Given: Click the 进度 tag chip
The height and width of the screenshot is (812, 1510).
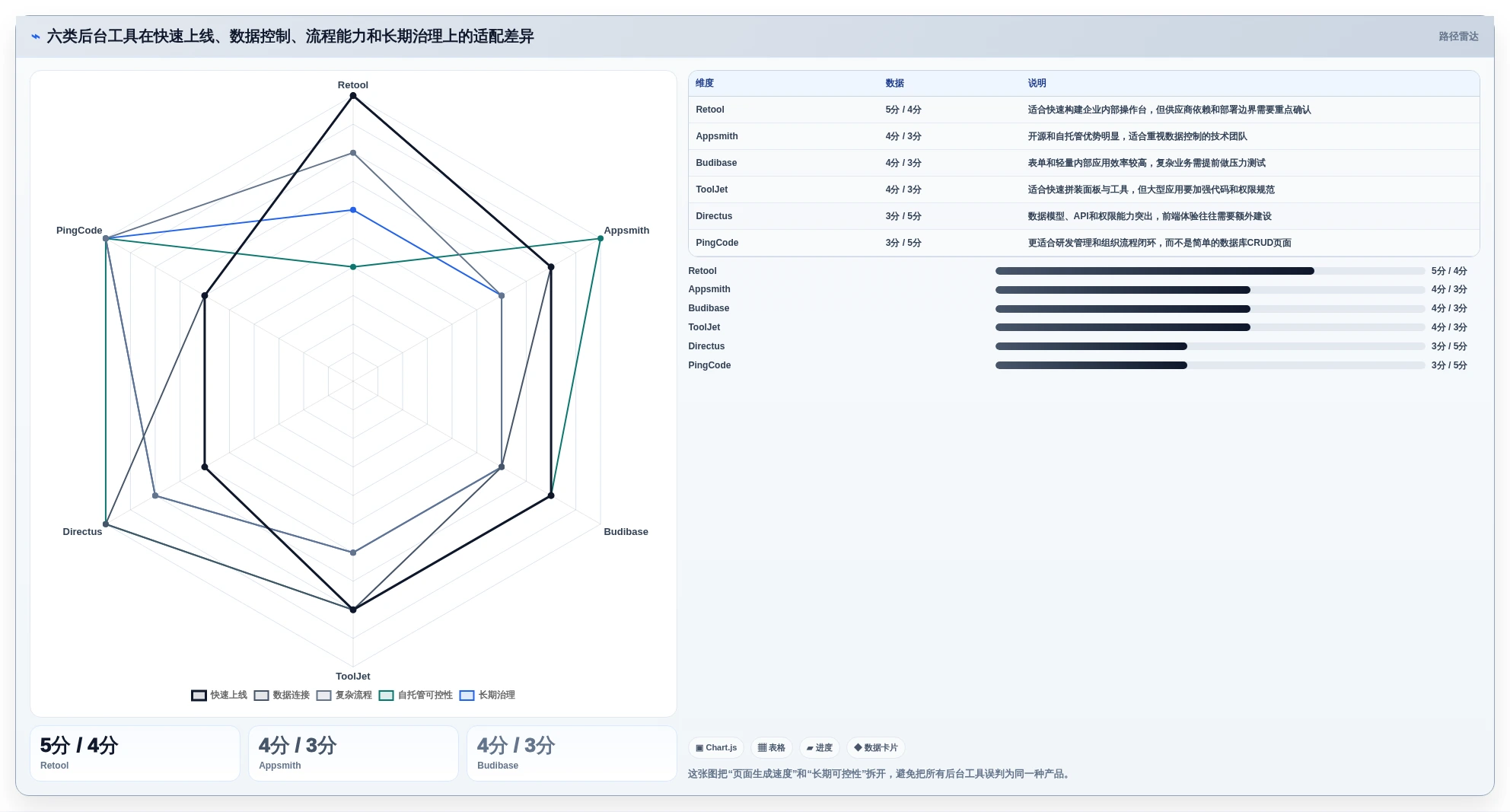Looking at the screenshot, I should [820, 747].
